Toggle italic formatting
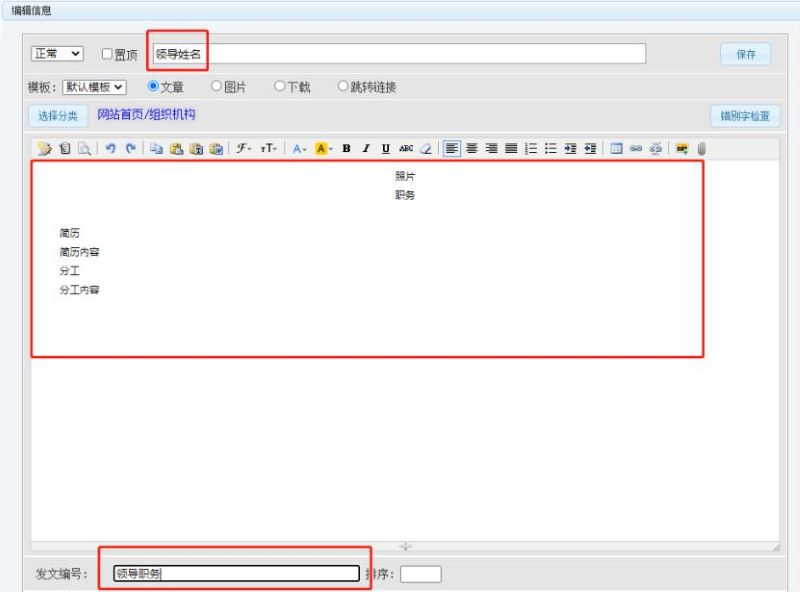 point(366,148)
